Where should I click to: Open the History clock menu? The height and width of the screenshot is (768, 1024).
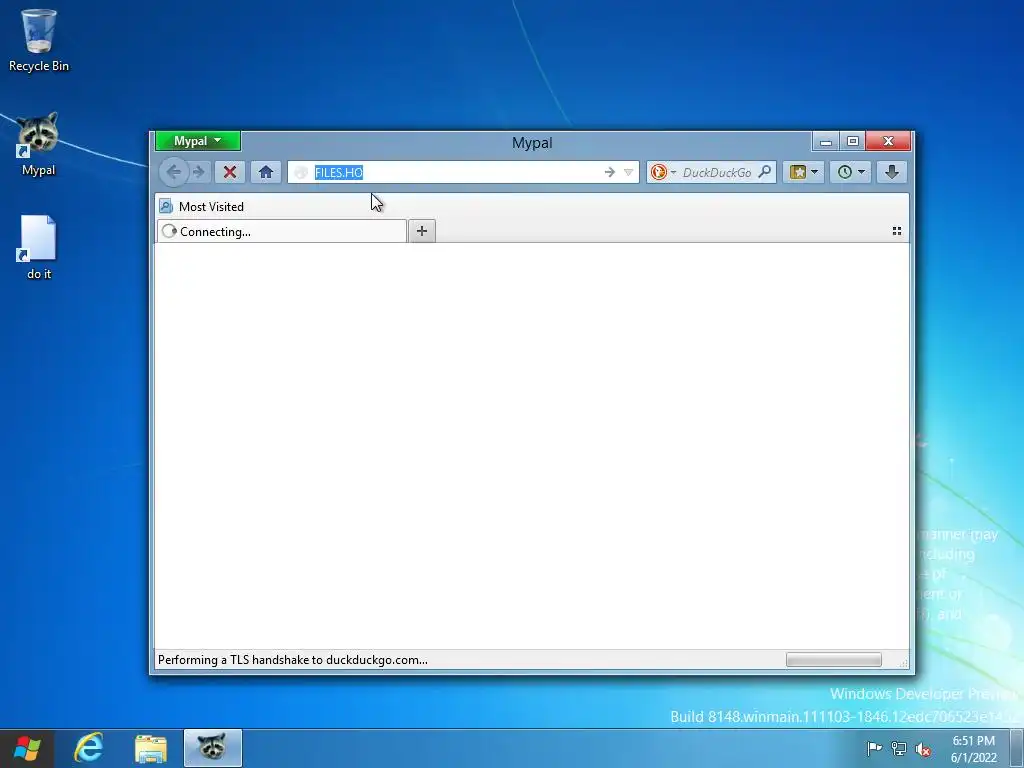[x=850, y=172]
